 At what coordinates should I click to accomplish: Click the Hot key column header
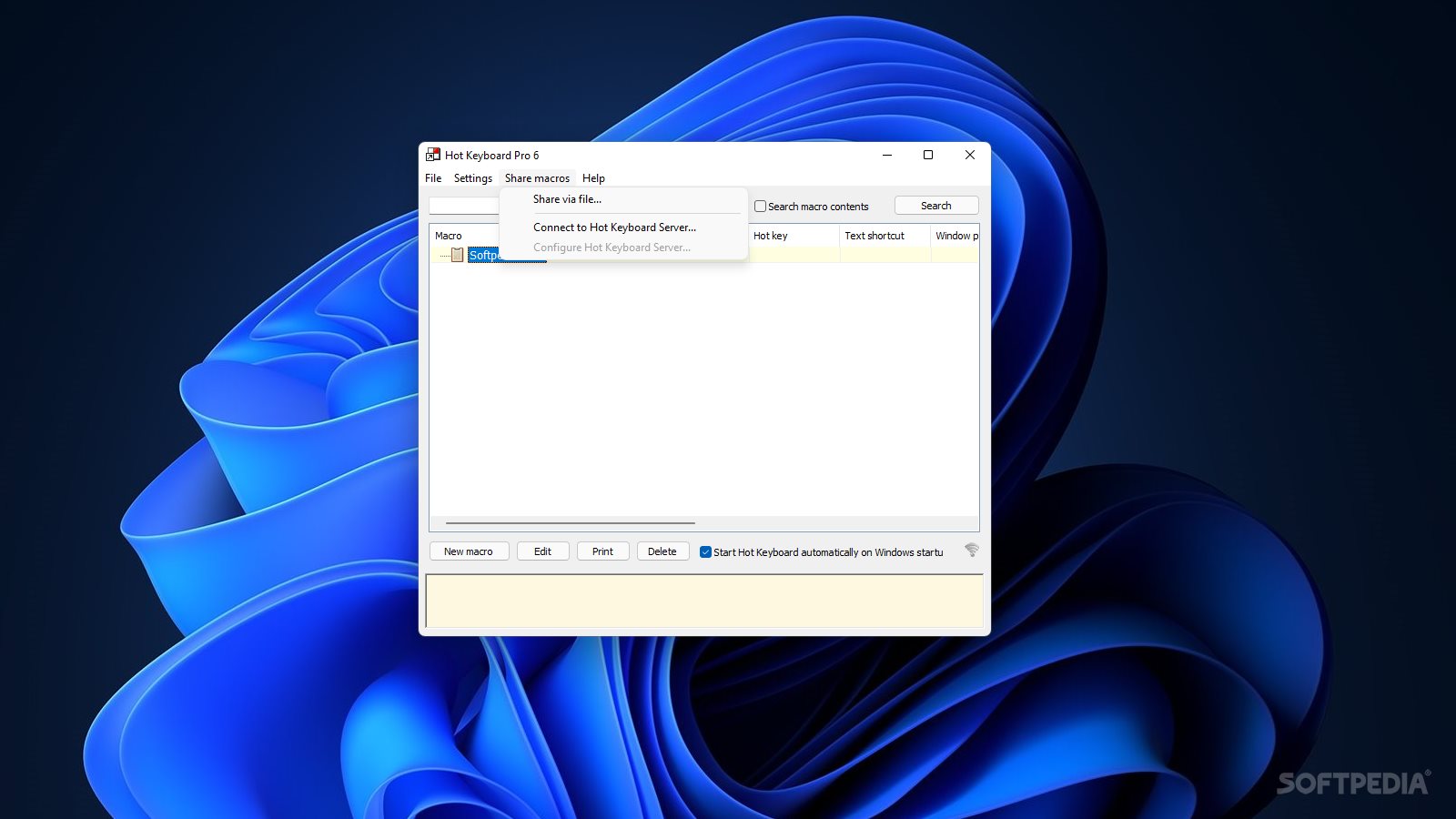[794, 236]
